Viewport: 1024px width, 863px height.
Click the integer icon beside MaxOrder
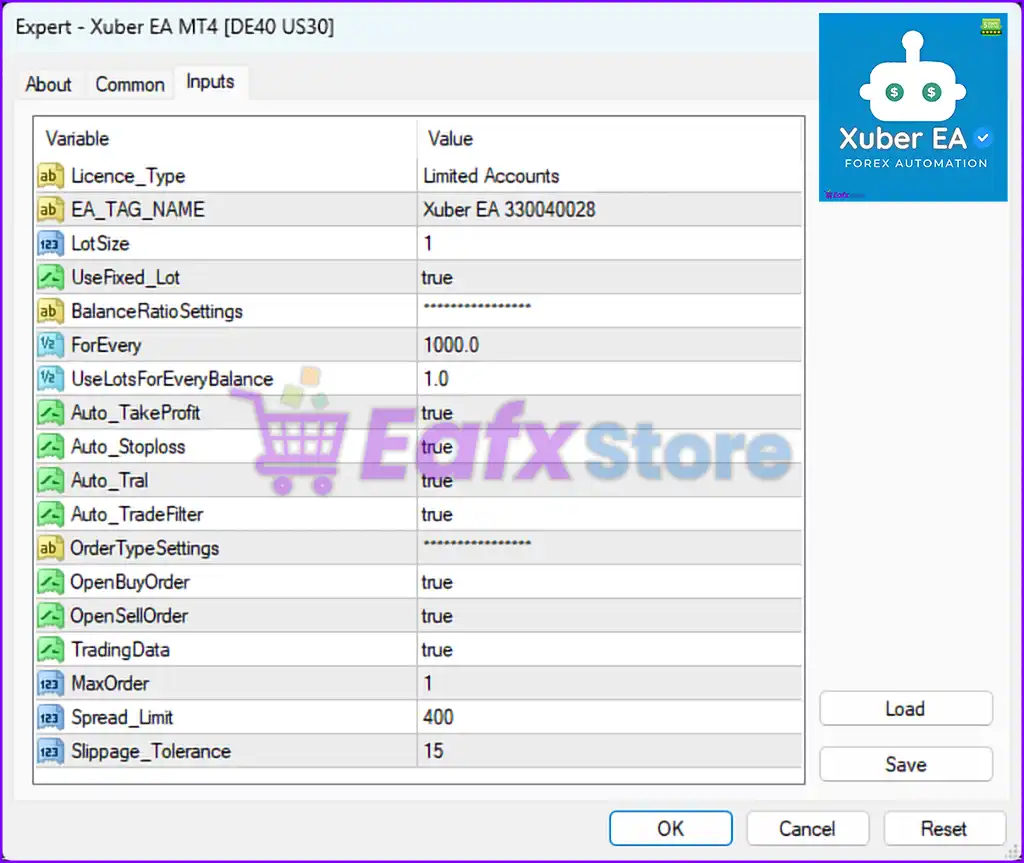50,683
